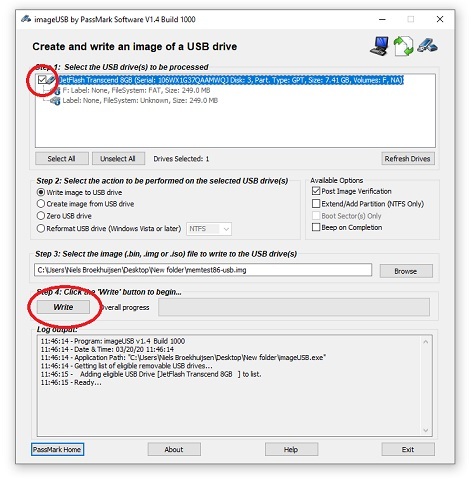Click the computer monitor icon at top right
The image size is (473, 482).
(379, 46)
